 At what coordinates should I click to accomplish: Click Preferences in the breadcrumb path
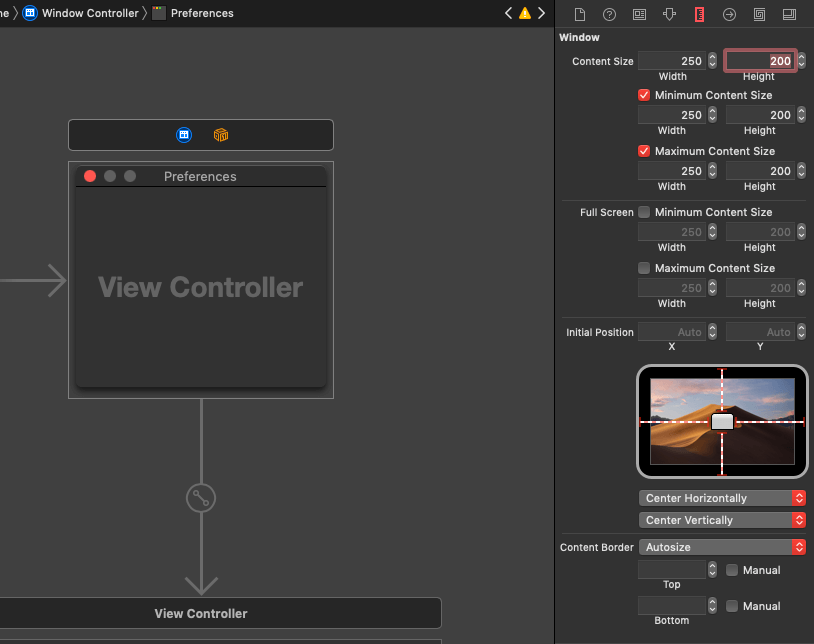point(201,13)
